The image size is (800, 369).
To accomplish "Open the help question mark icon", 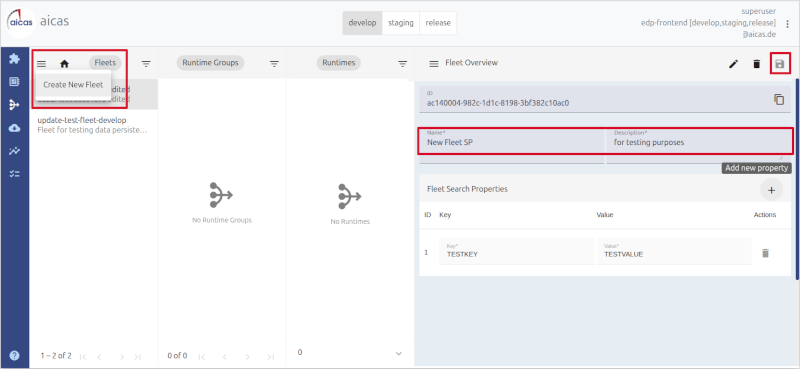I will pyautogui.click(x=15, y=355).
